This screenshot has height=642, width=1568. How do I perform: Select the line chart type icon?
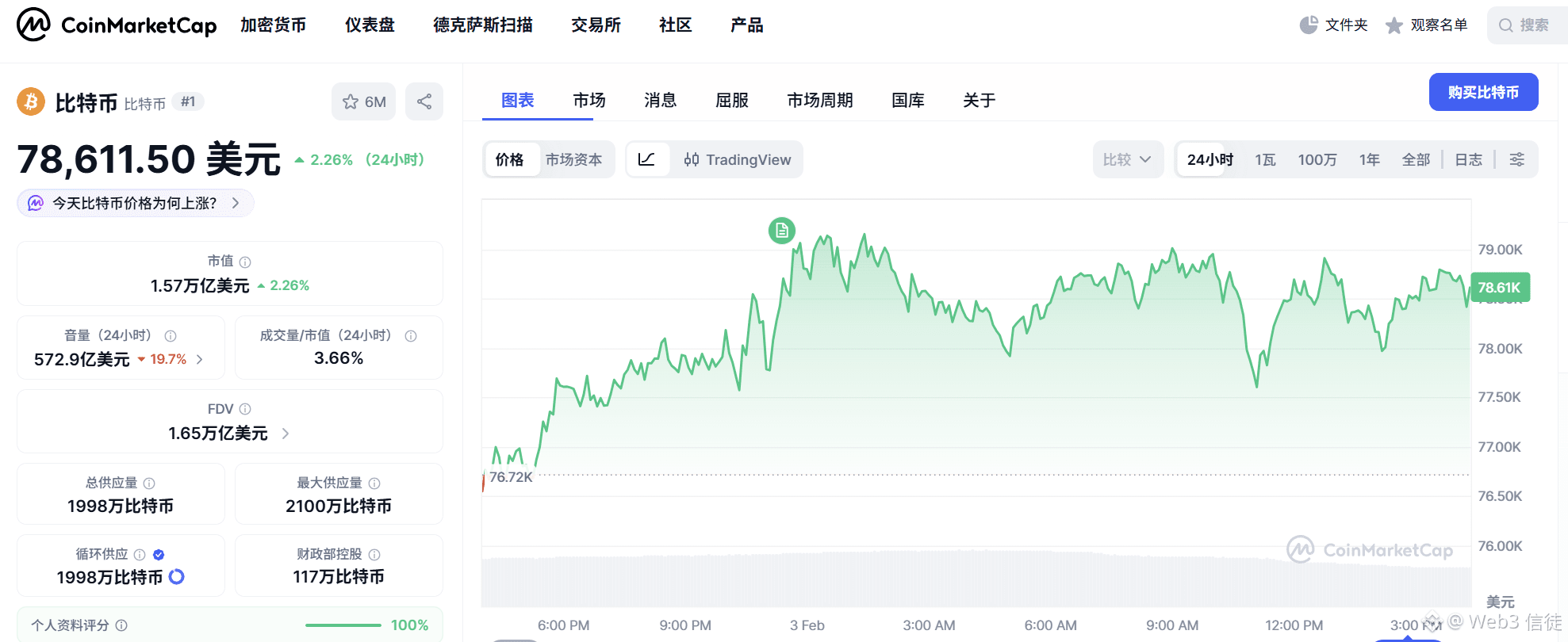click(x=646, y=159)
